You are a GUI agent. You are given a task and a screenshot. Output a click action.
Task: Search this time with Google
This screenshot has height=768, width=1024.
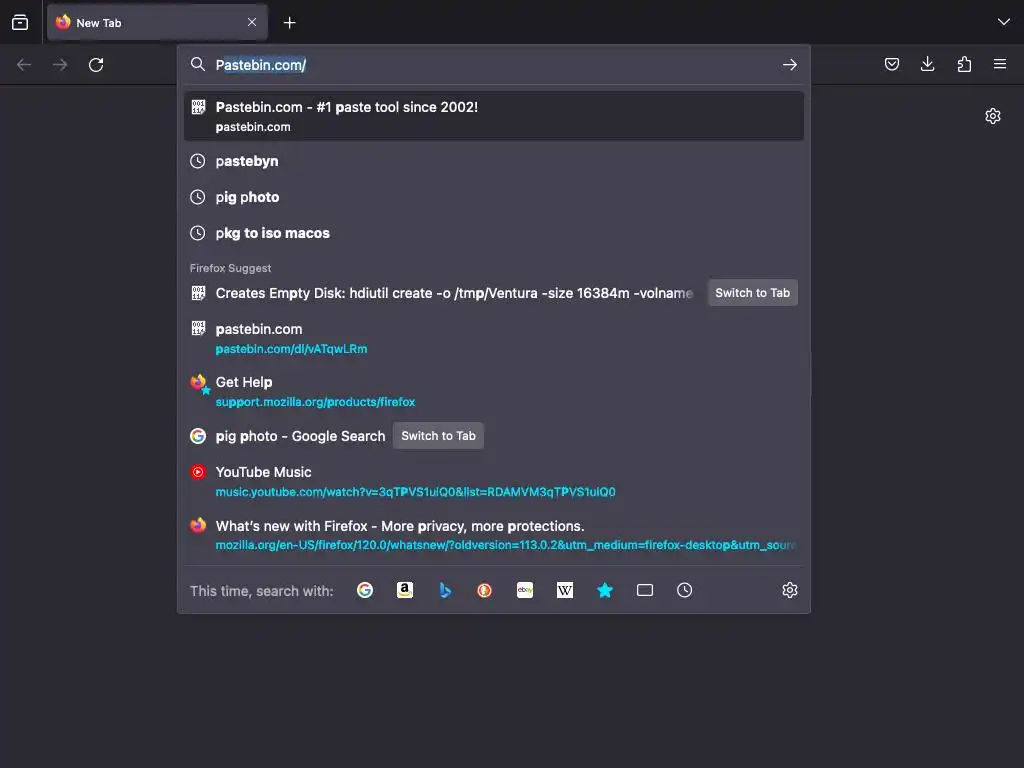tap(365, 590)
